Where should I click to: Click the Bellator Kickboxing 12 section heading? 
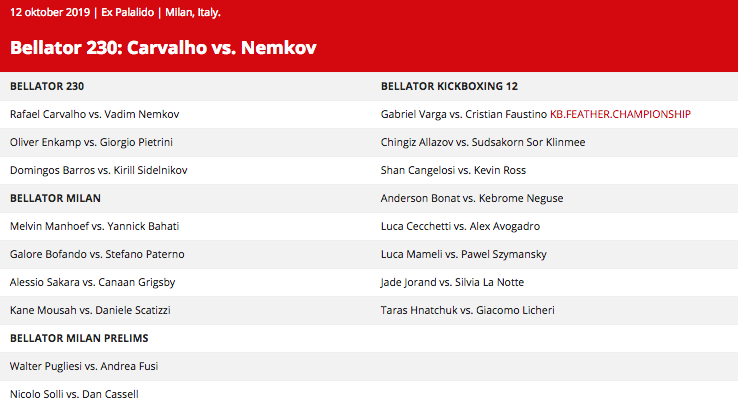click(x=449, y=86)
